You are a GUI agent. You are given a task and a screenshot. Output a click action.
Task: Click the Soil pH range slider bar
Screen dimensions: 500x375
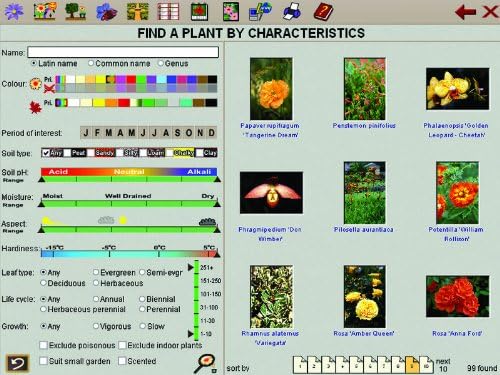[129, 179]
